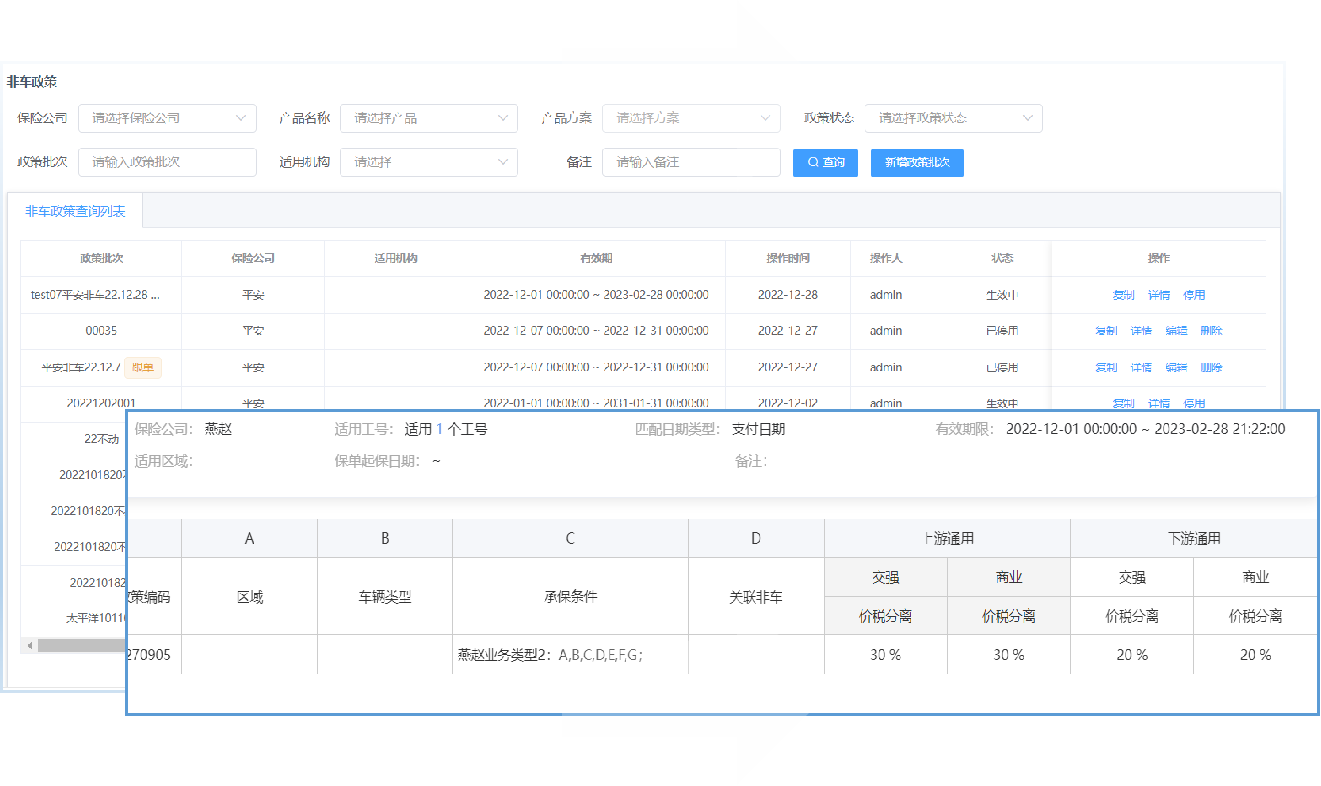This screenshot has height=786, width=1321.
Task: Click the 查询 search button
Action: [825, 162]
